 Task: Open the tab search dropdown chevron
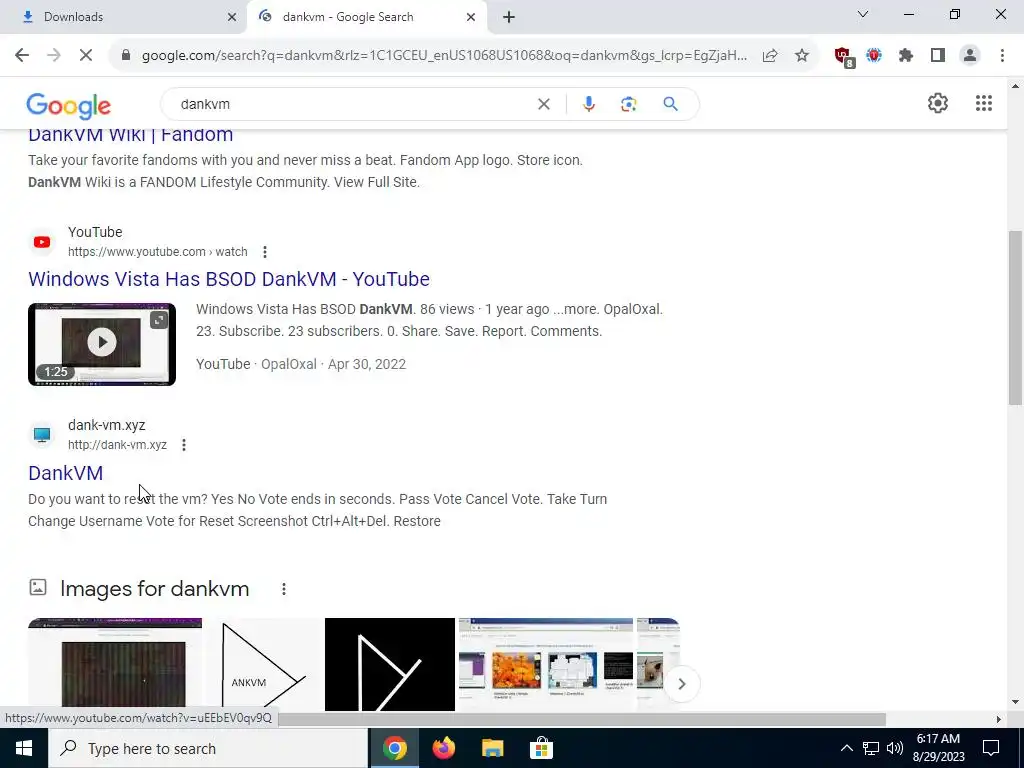863,14
